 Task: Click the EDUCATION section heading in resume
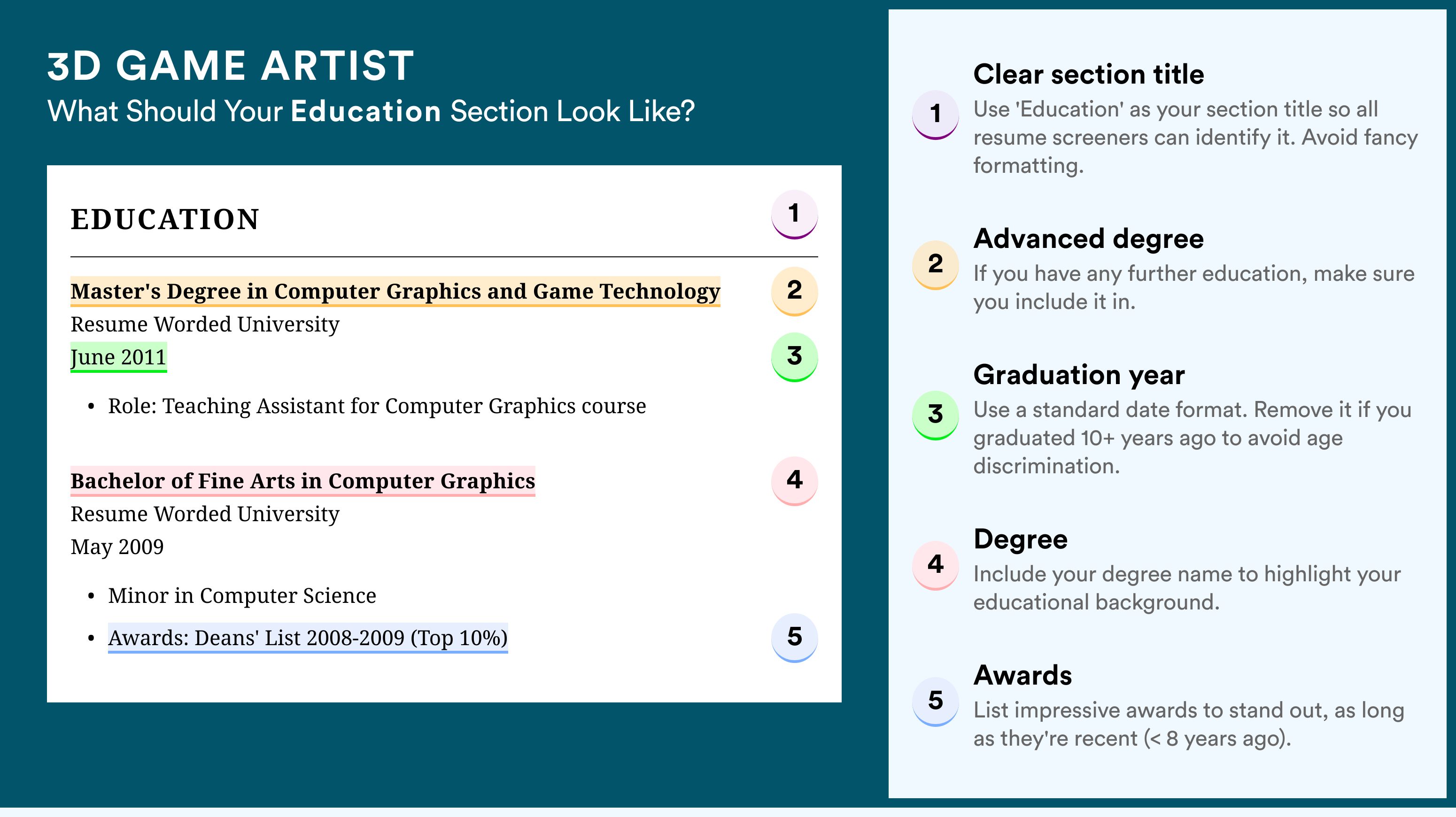tap(164, 219)
